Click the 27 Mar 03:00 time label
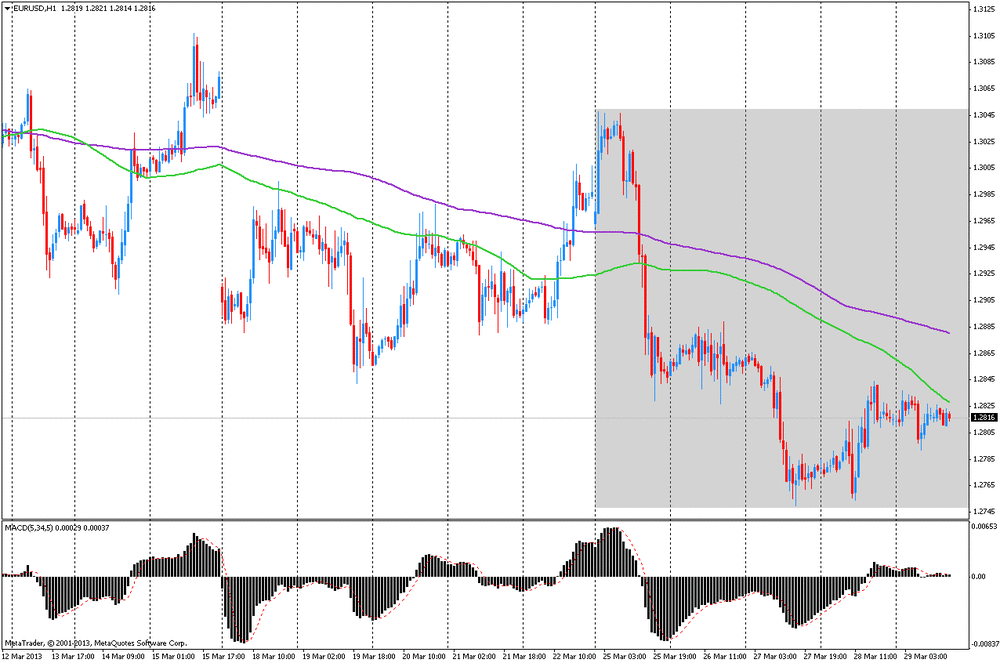The image size is (1000, 663). (774, 656)
